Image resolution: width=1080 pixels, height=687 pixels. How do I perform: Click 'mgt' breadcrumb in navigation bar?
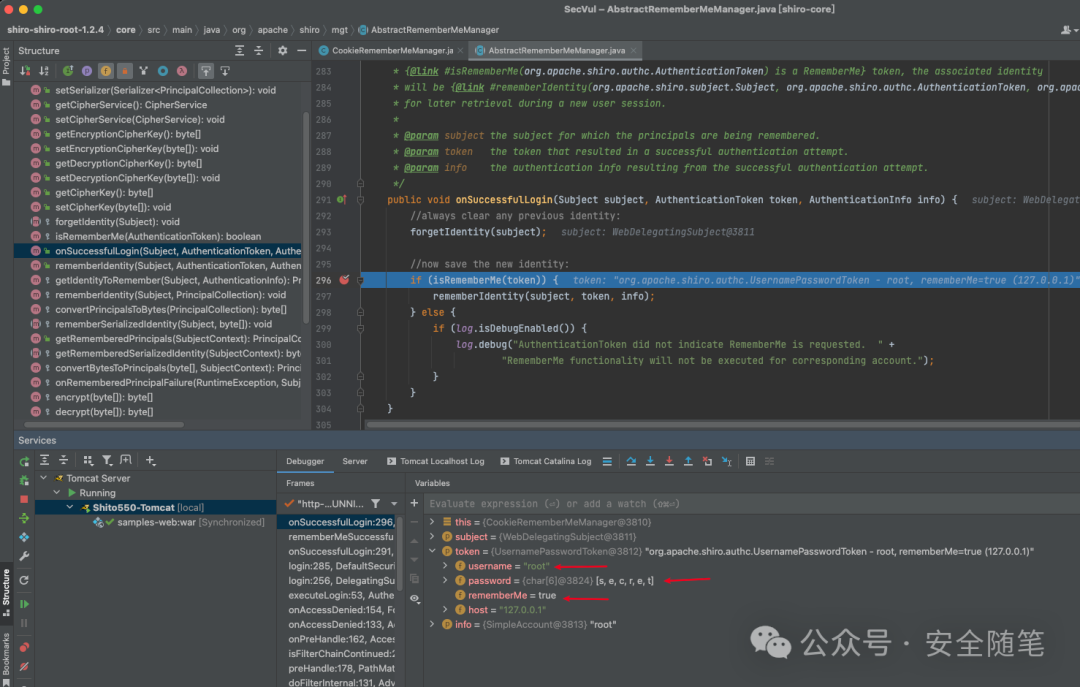[339, 30]
